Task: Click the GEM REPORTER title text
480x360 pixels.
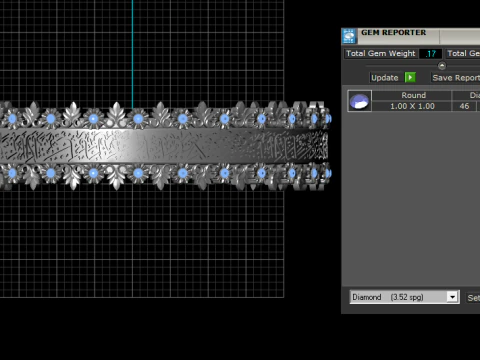Action: pyautogui.click(x=393, y=33)
